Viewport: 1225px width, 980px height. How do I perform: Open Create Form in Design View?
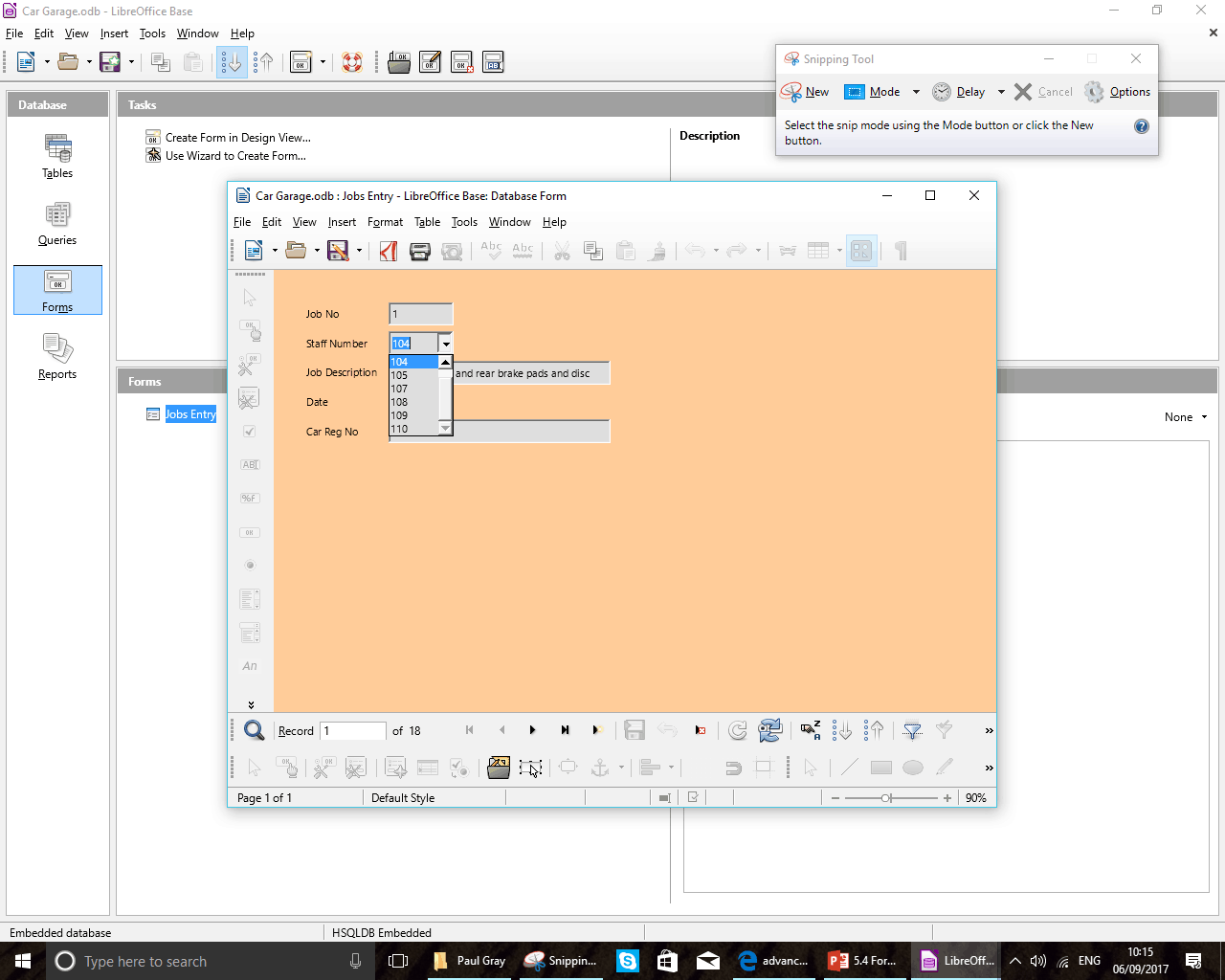[237, 137]
